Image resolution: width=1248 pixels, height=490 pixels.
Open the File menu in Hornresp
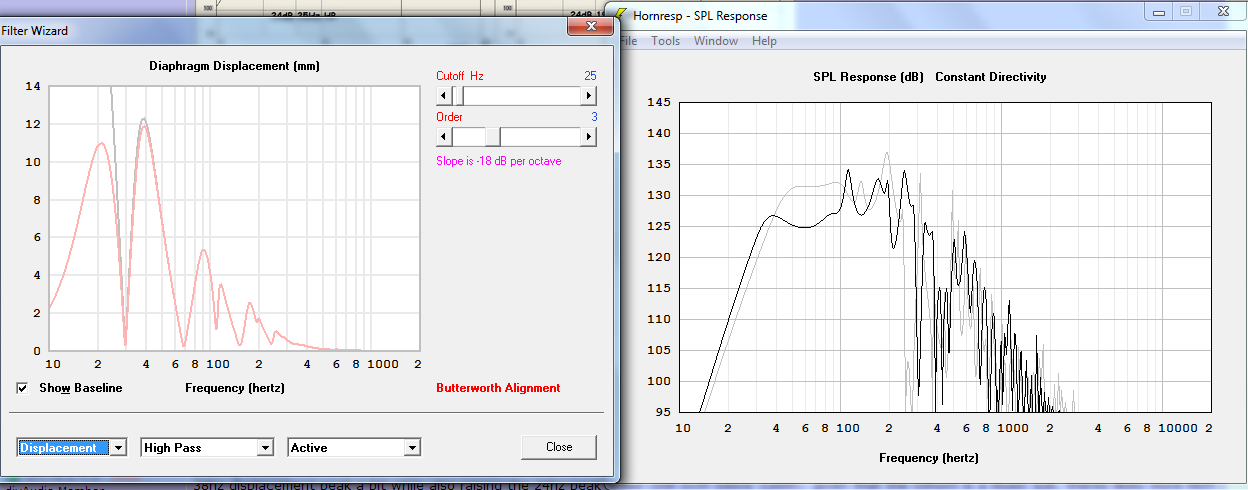click(x=628, y=41)
